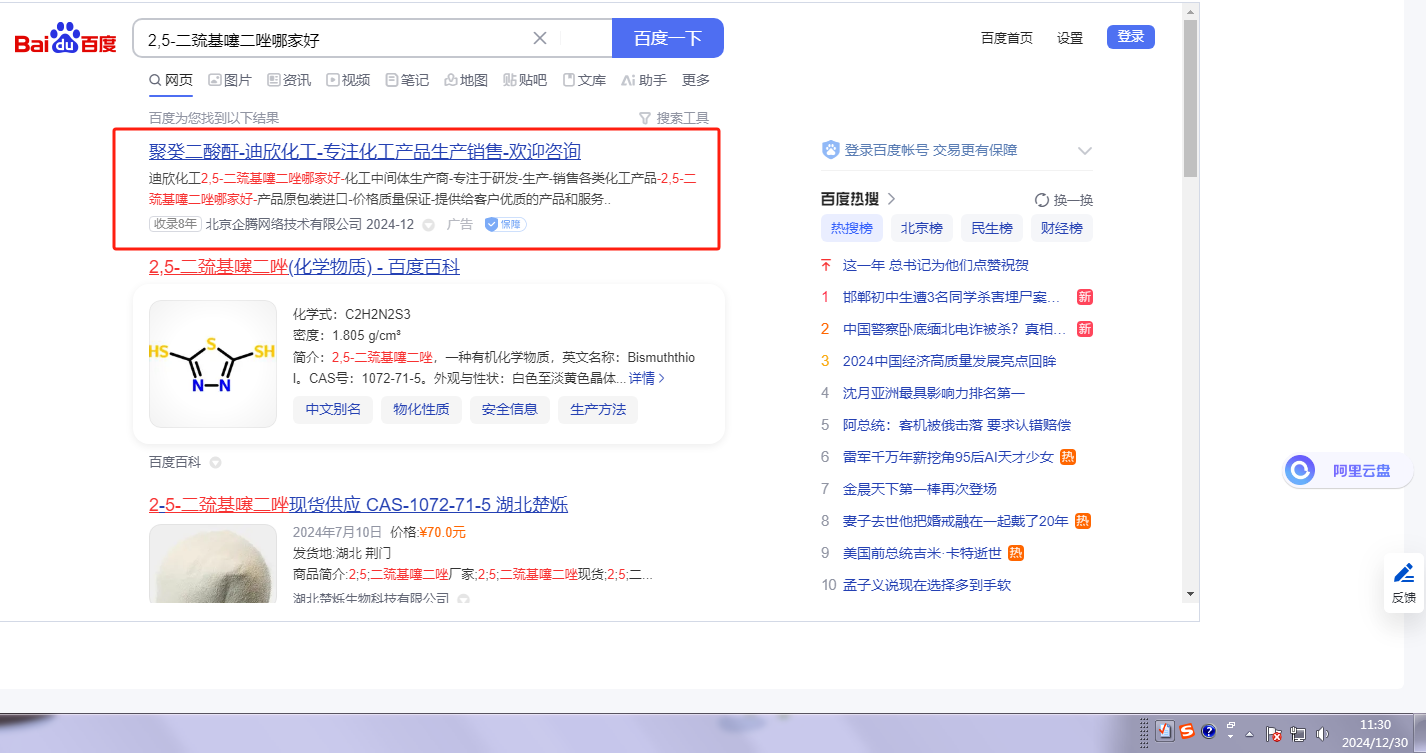Click the page vertical scrollbar thumb
This screenshot has width=1426, height=753.
(x=1190, y=98)
